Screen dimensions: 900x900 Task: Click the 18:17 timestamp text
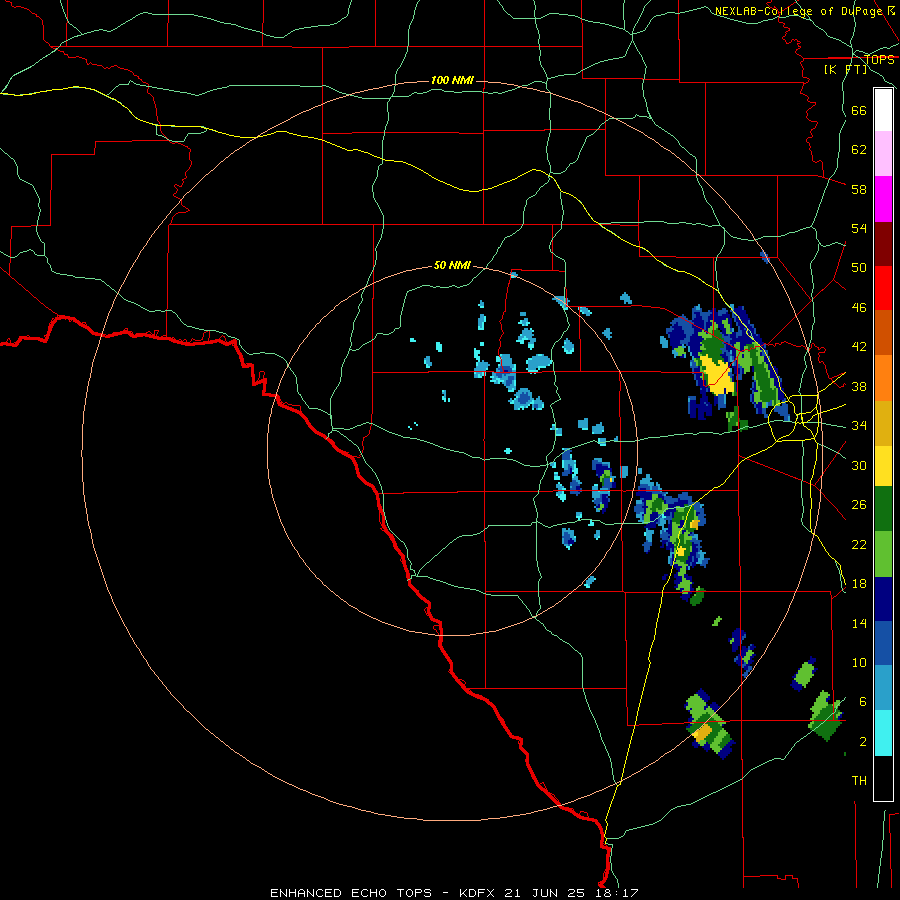(617, 893)
